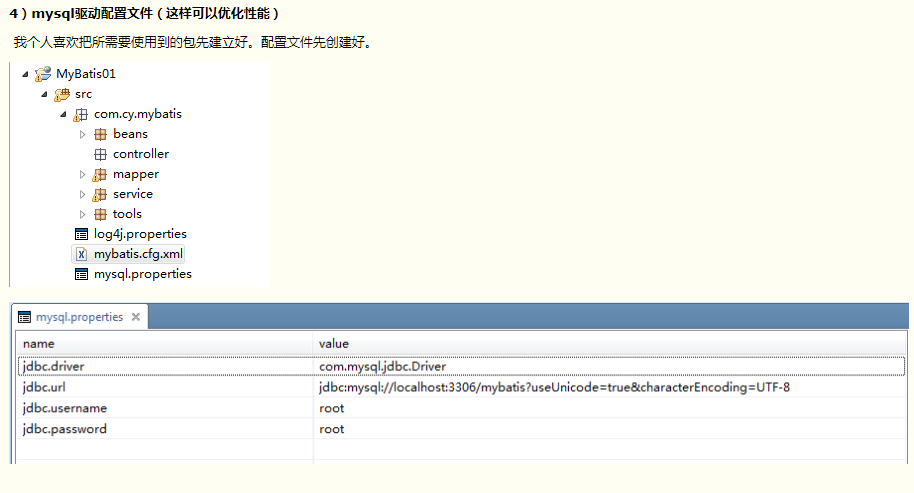Click the log4j.properties file icon
The width and height of the screenshot is (914, 493).
click(82, 234)
